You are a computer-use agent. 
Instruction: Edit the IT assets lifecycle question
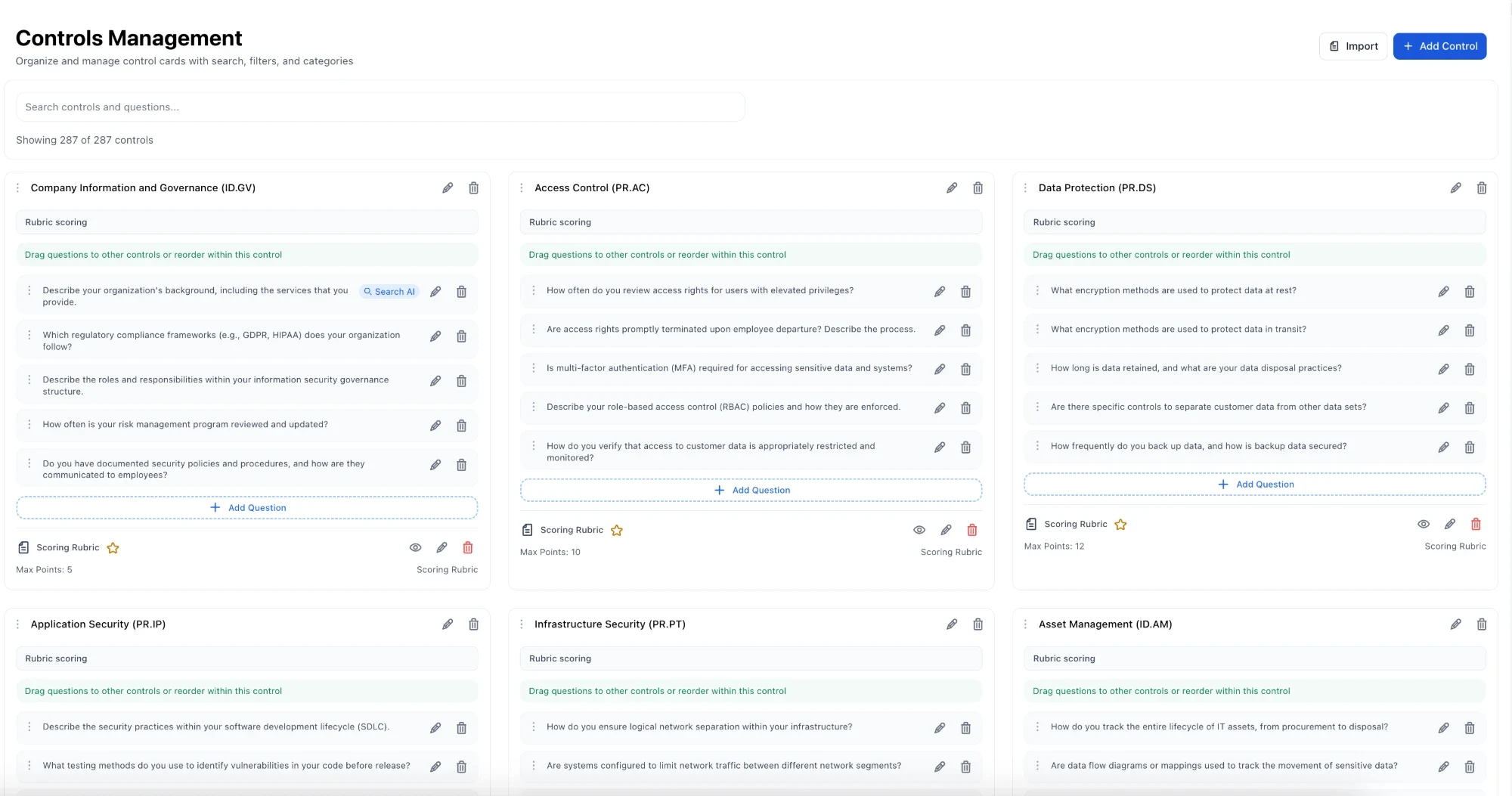(1443, 728)
